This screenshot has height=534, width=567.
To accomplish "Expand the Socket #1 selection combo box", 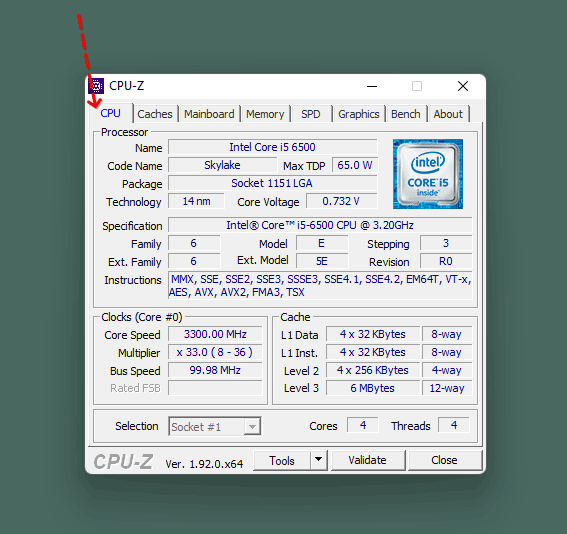I will [x=214, y=427].
